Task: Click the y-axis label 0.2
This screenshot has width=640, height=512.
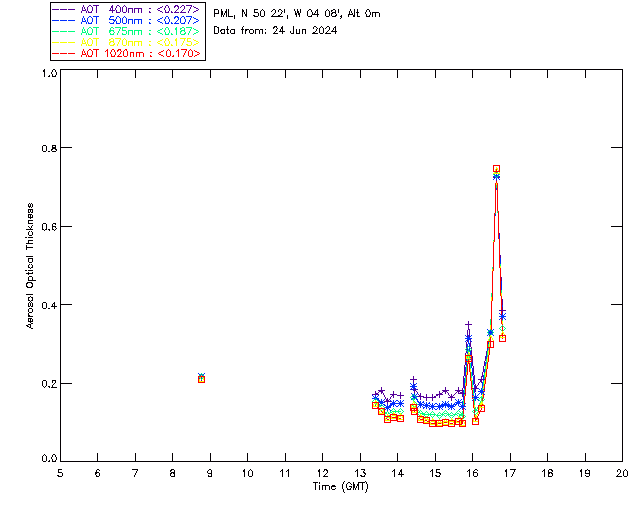Action: (x=49, y=384)
